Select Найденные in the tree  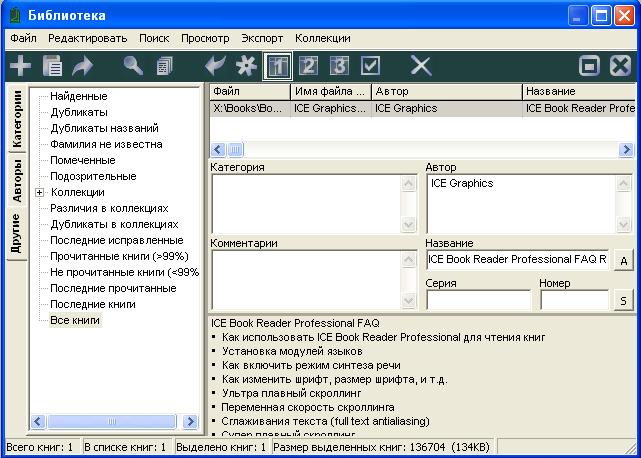[78, 96]
